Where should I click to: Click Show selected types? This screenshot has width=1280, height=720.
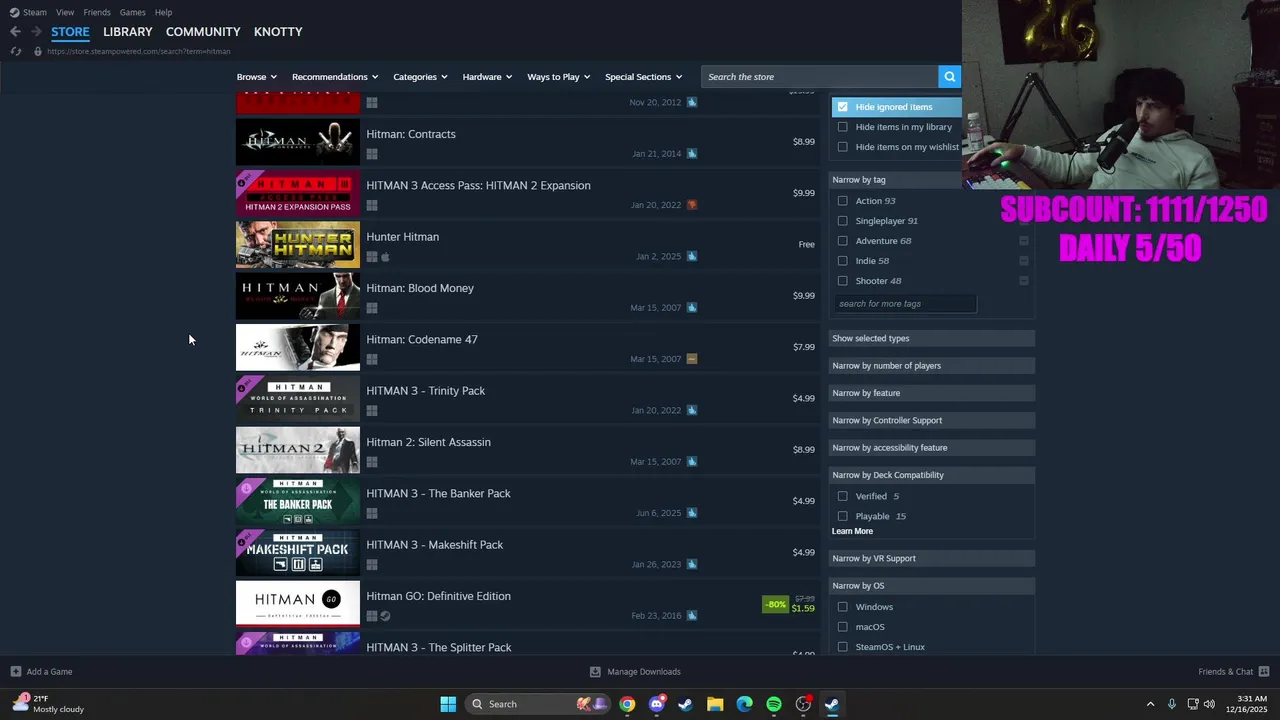pyautogui.click(x=931, y=339)
